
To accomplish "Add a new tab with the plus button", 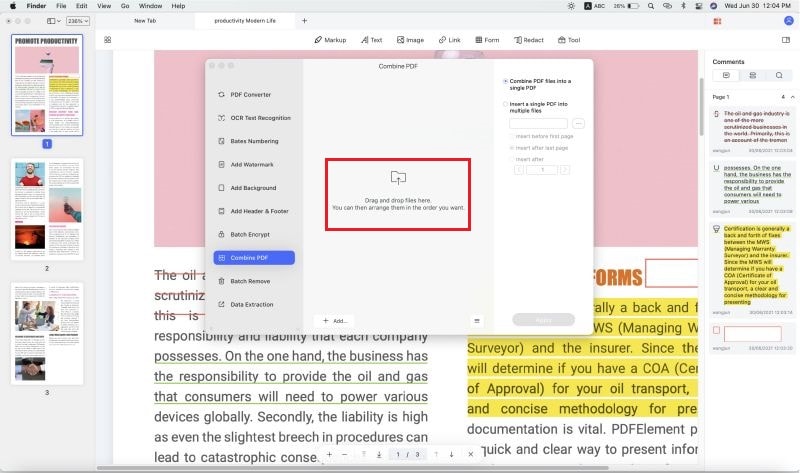I will pyautogui.click(x=305, y=21).
